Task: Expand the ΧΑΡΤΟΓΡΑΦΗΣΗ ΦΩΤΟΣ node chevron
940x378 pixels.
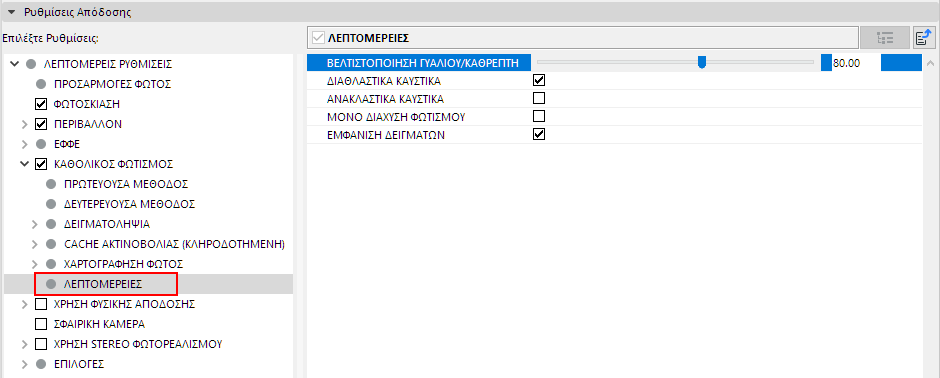Action: click(35, 264)
